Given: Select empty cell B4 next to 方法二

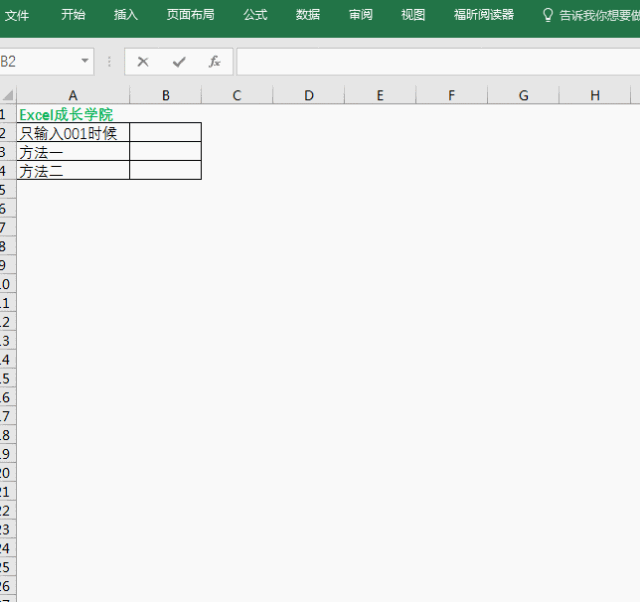Looking at the screenshot, I should [165, 170].
